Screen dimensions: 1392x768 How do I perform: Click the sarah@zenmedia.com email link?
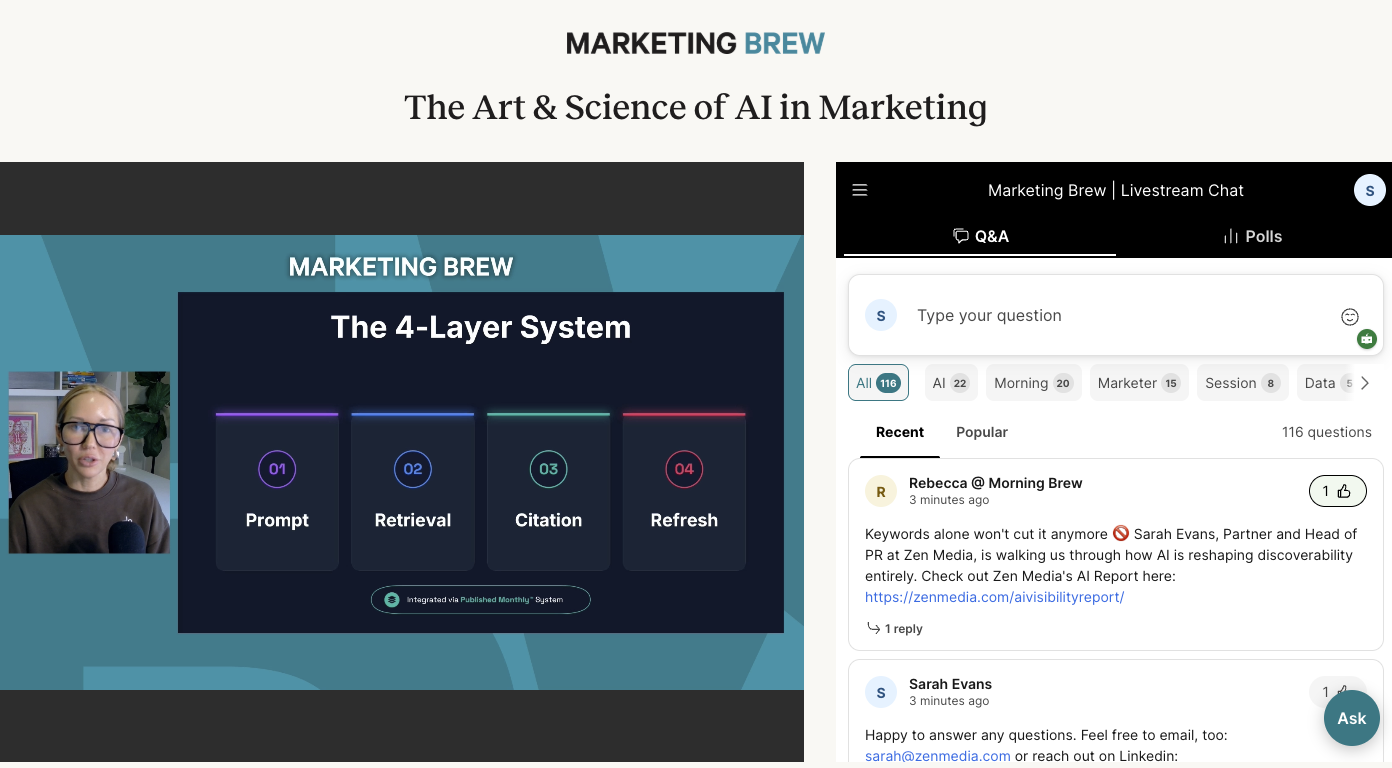coord(937,756)
